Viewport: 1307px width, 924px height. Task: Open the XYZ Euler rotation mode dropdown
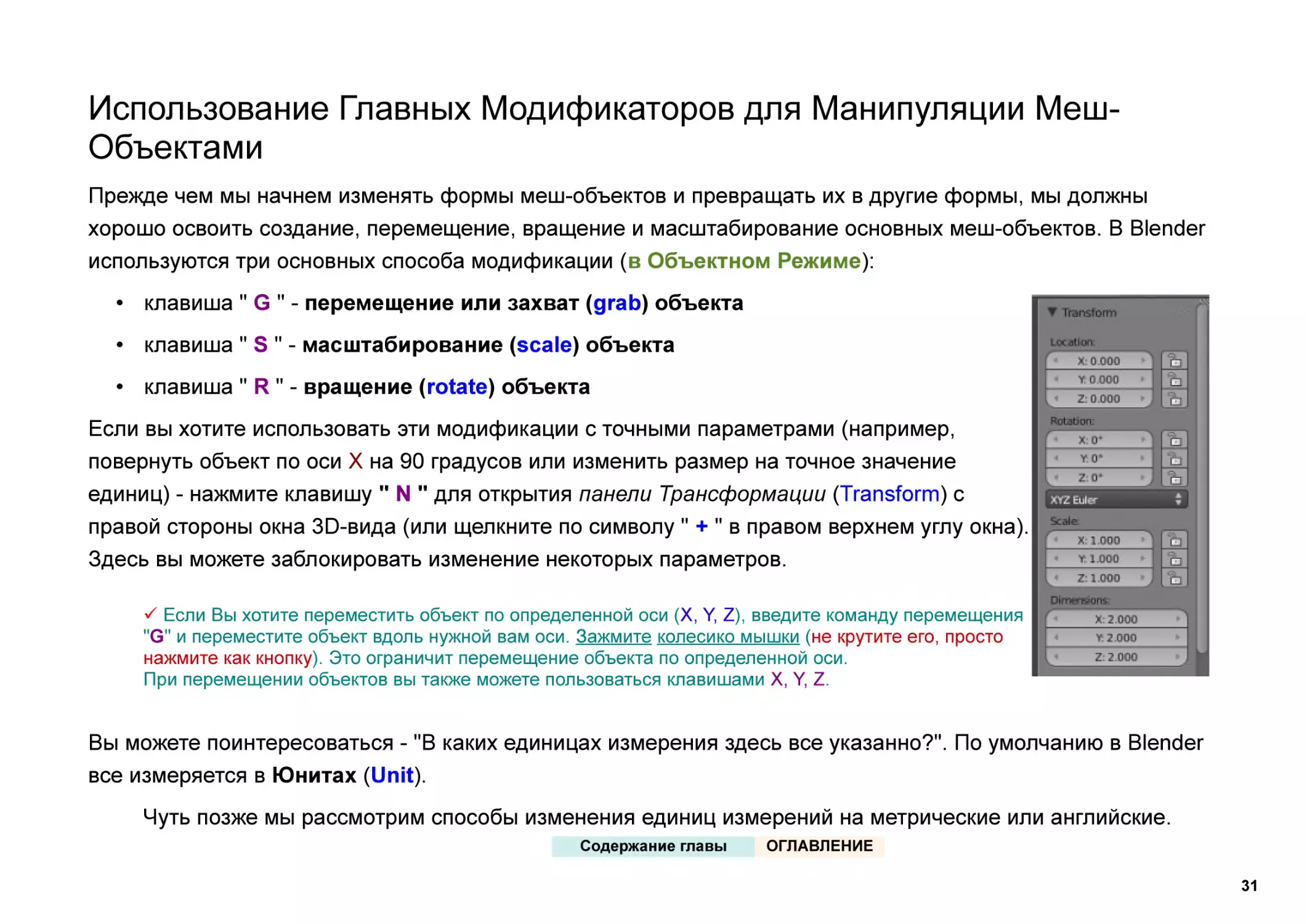[x=1116, y=500]
